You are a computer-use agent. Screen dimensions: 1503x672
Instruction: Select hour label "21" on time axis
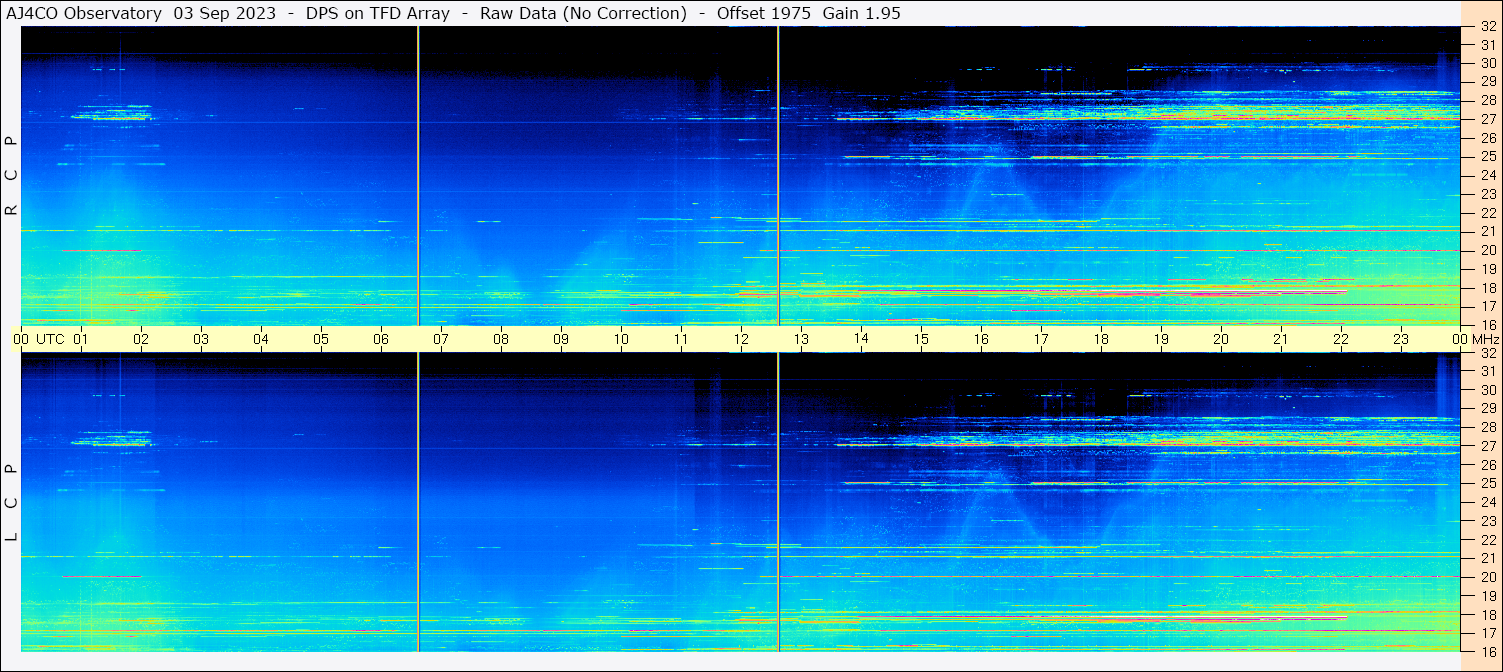[x=1281, y=339]
